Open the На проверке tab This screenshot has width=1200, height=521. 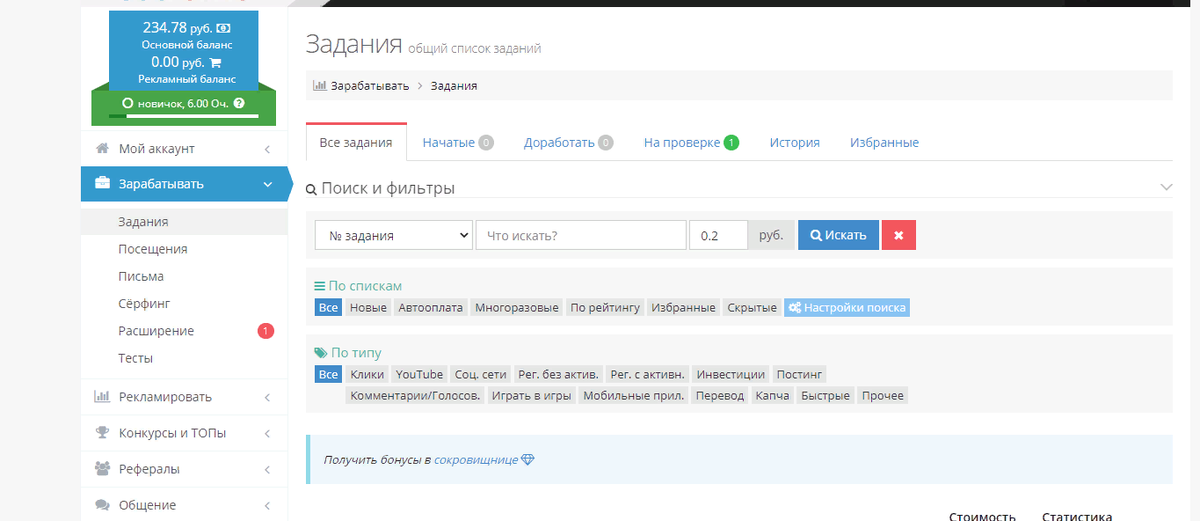click(691, 143)
